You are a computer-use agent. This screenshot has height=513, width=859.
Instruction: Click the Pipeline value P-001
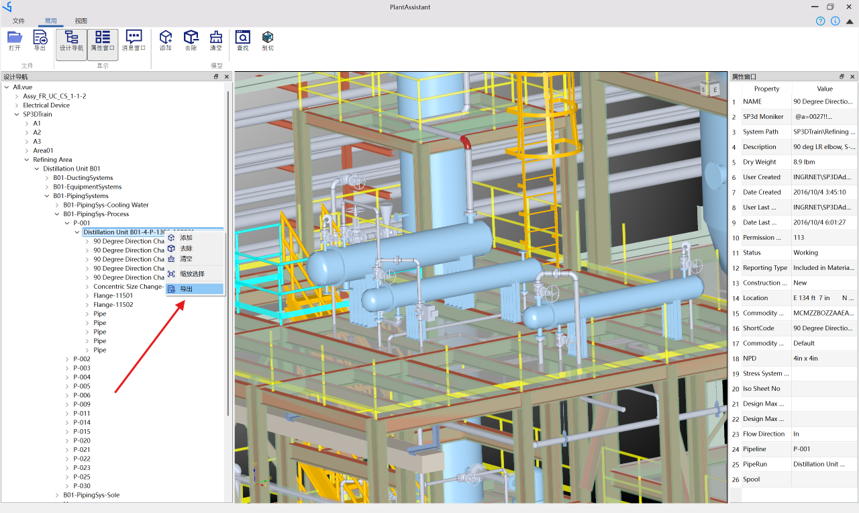[x=801, y=449]
